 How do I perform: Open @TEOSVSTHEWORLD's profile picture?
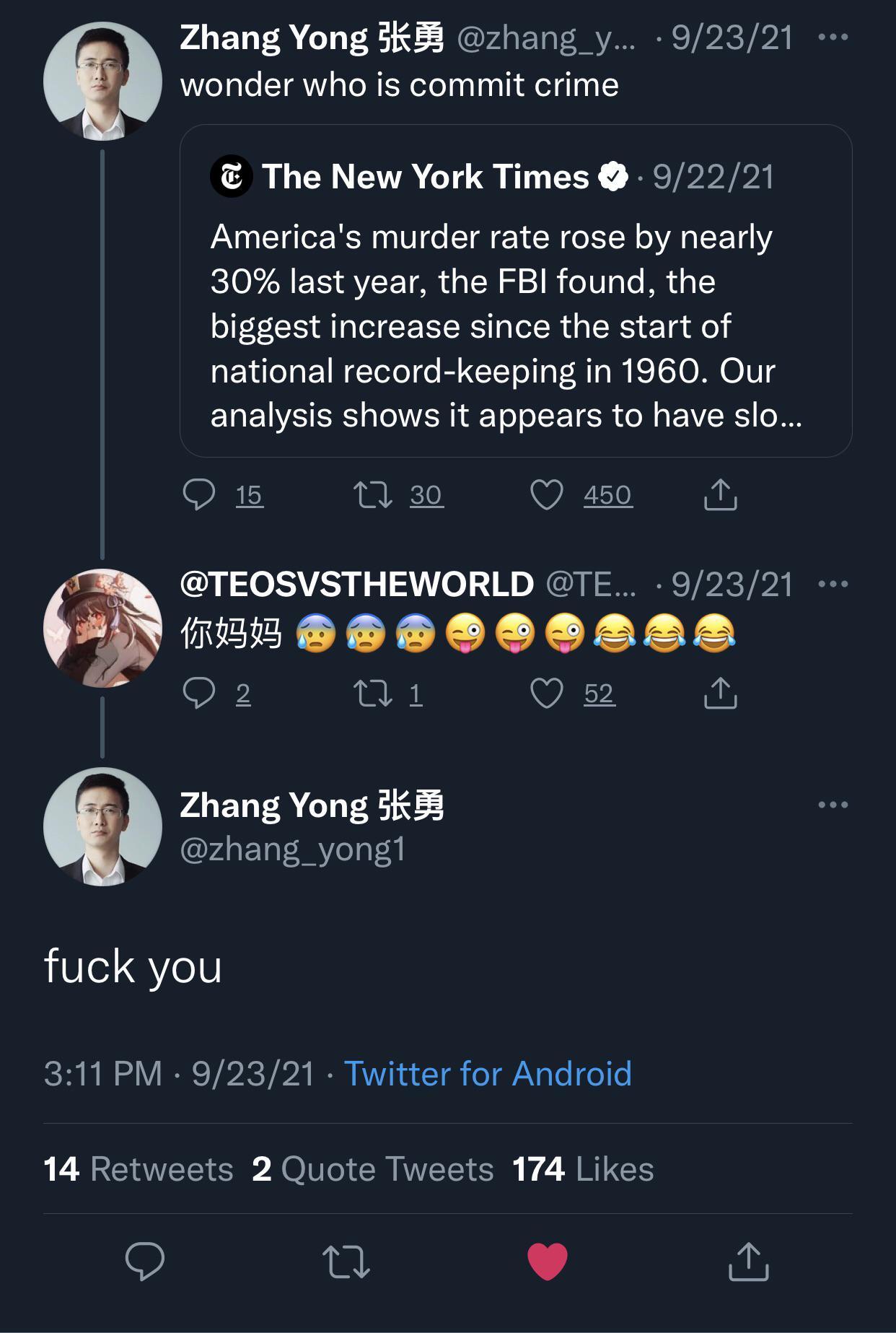(x=102, y=628)
